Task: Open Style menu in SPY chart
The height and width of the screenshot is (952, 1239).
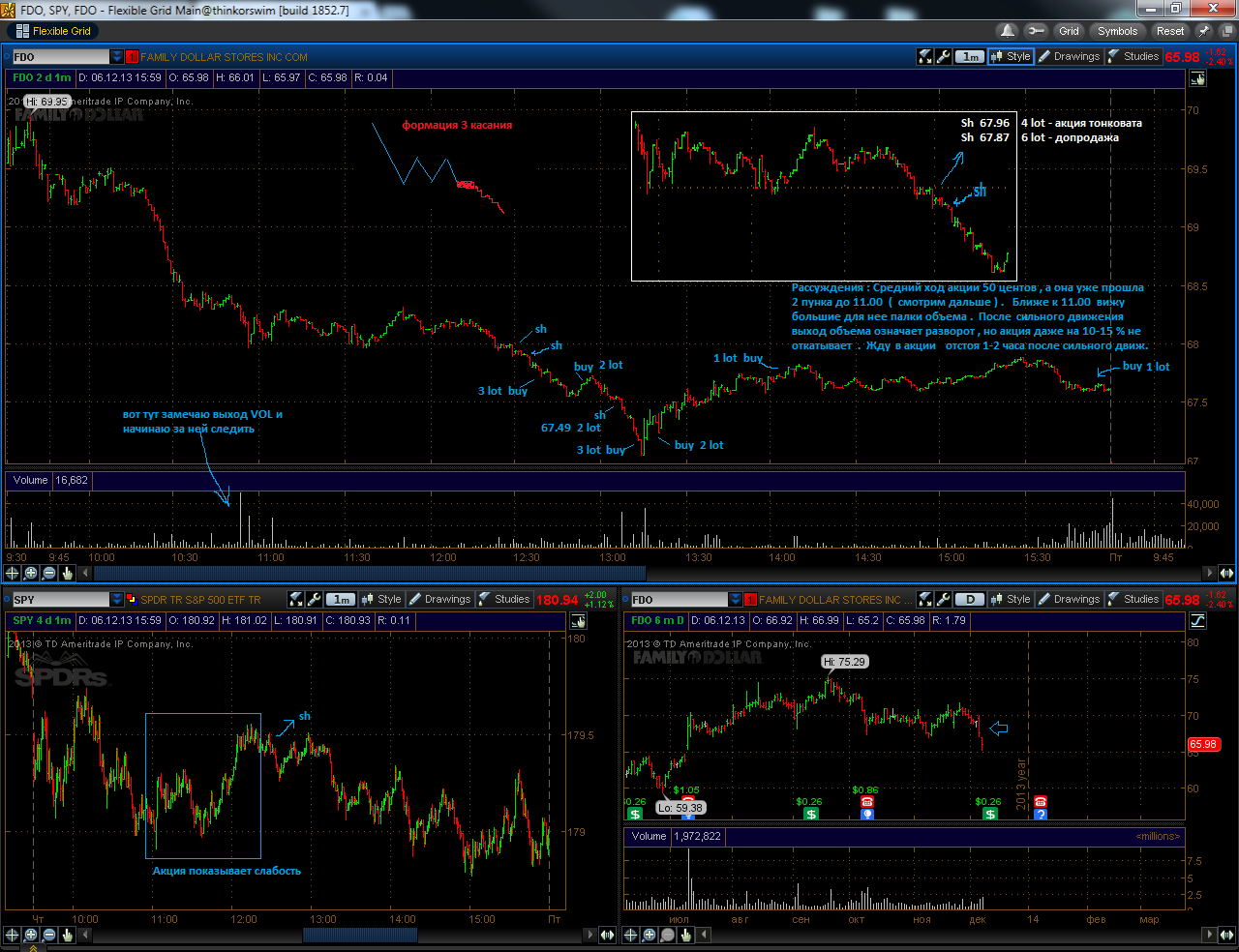Action: tap(381, 600)
